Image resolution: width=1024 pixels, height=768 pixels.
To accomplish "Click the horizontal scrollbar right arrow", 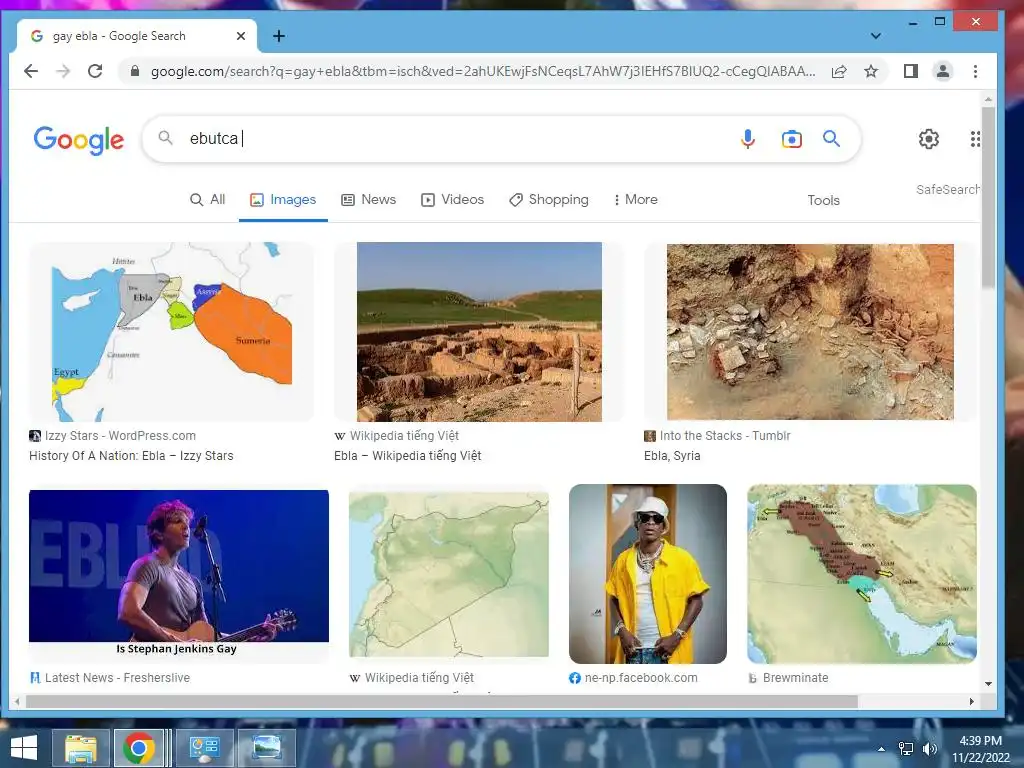I will click(x=972, y=701).
